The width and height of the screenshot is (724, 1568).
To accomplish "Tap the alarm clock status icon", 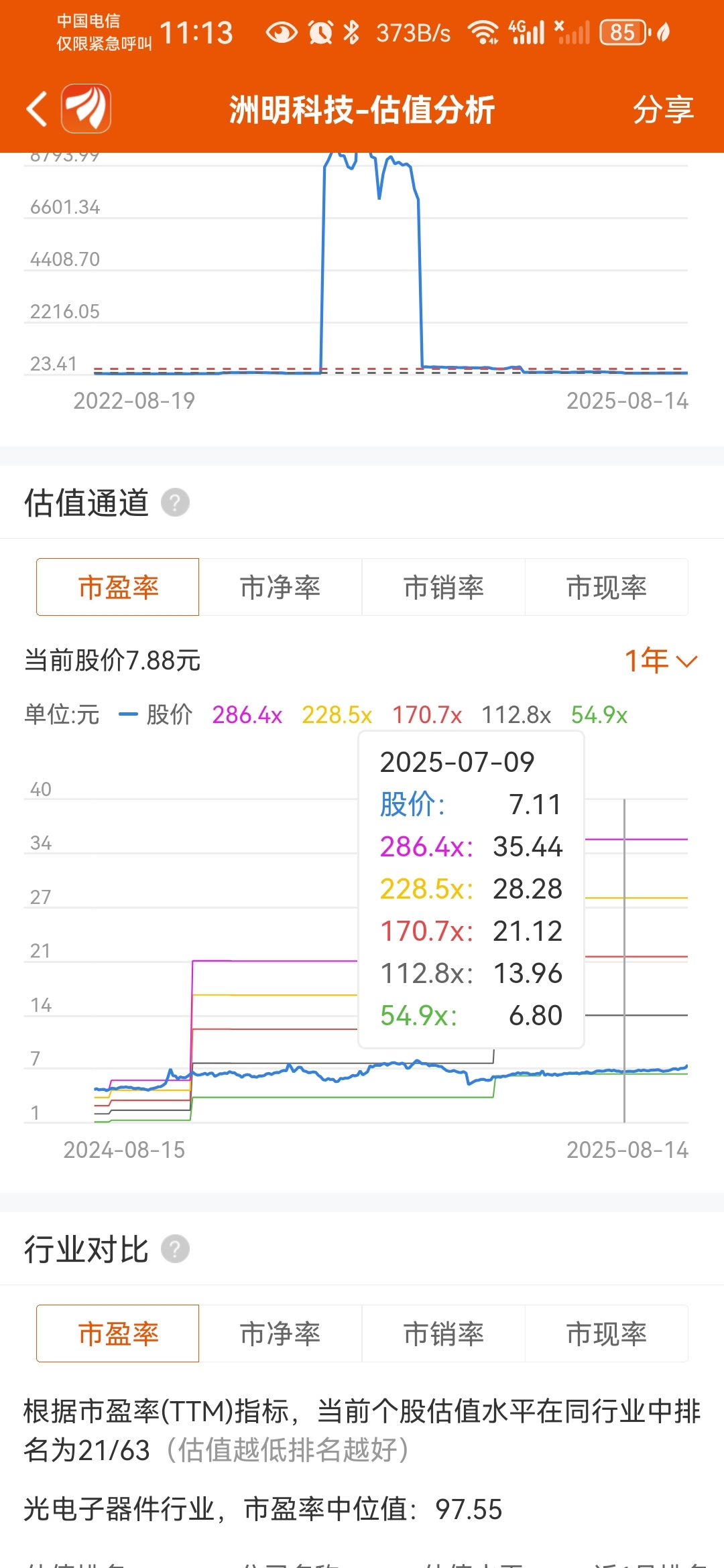I will pyautogui.click(x=320, y=32).
